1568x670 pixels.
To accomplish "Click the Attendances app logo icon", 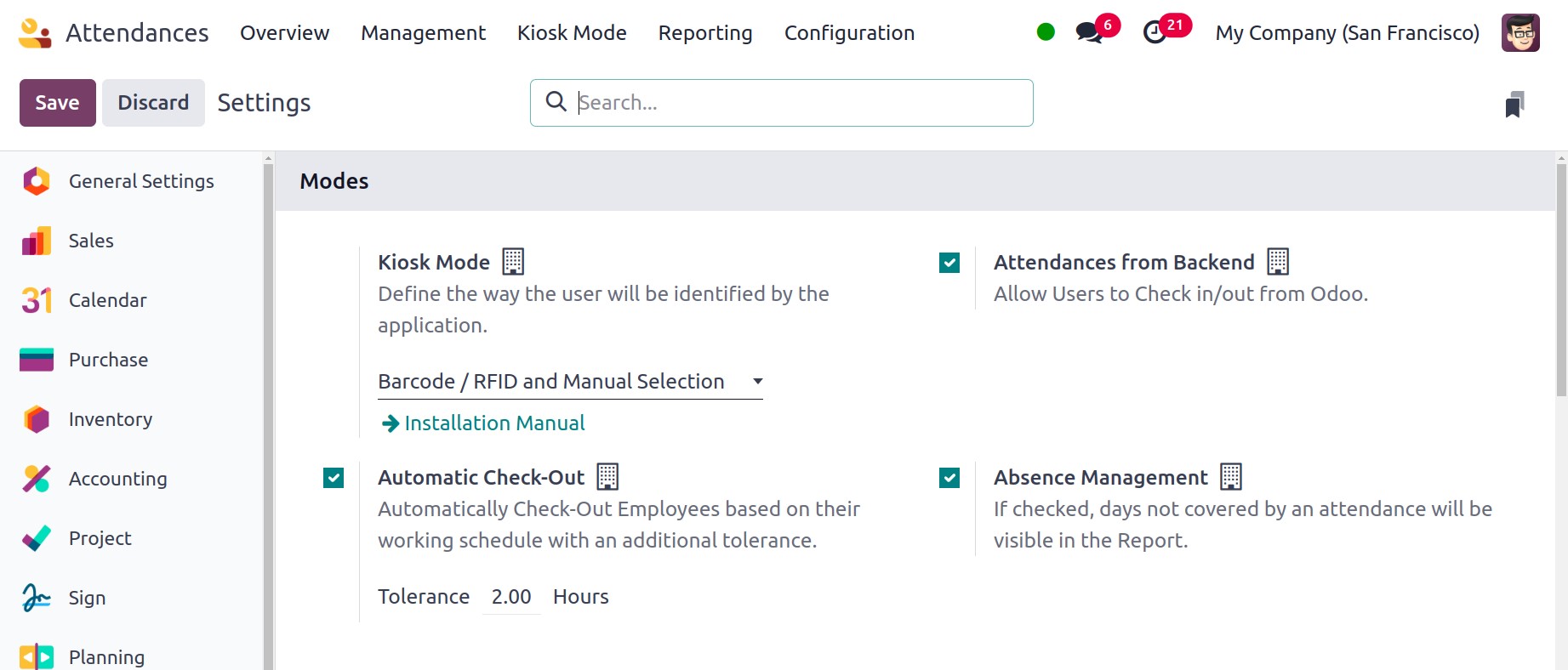I will click(35, 33).
